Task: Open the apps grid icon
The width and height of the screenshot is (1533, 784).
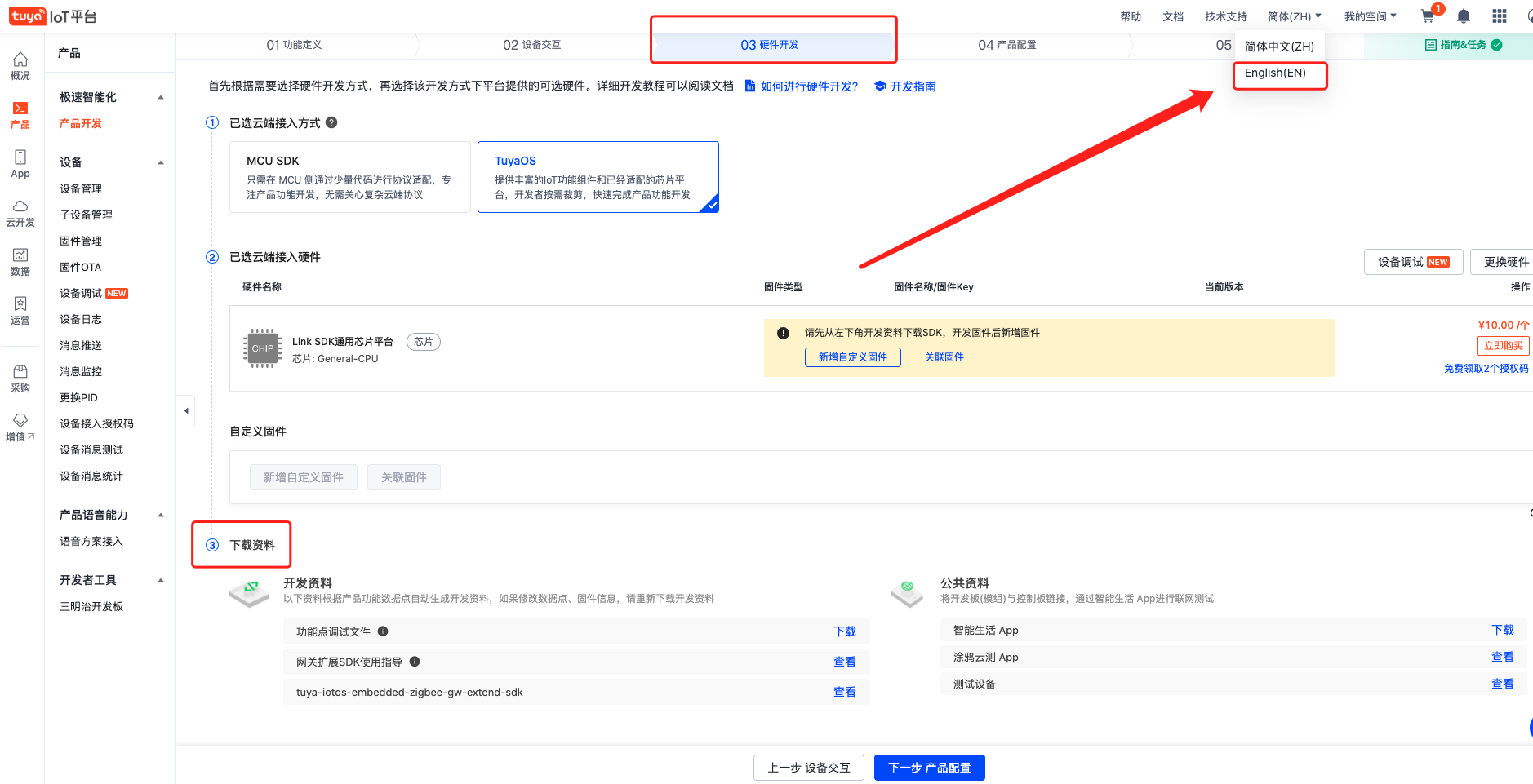Action: (1500, 16)
